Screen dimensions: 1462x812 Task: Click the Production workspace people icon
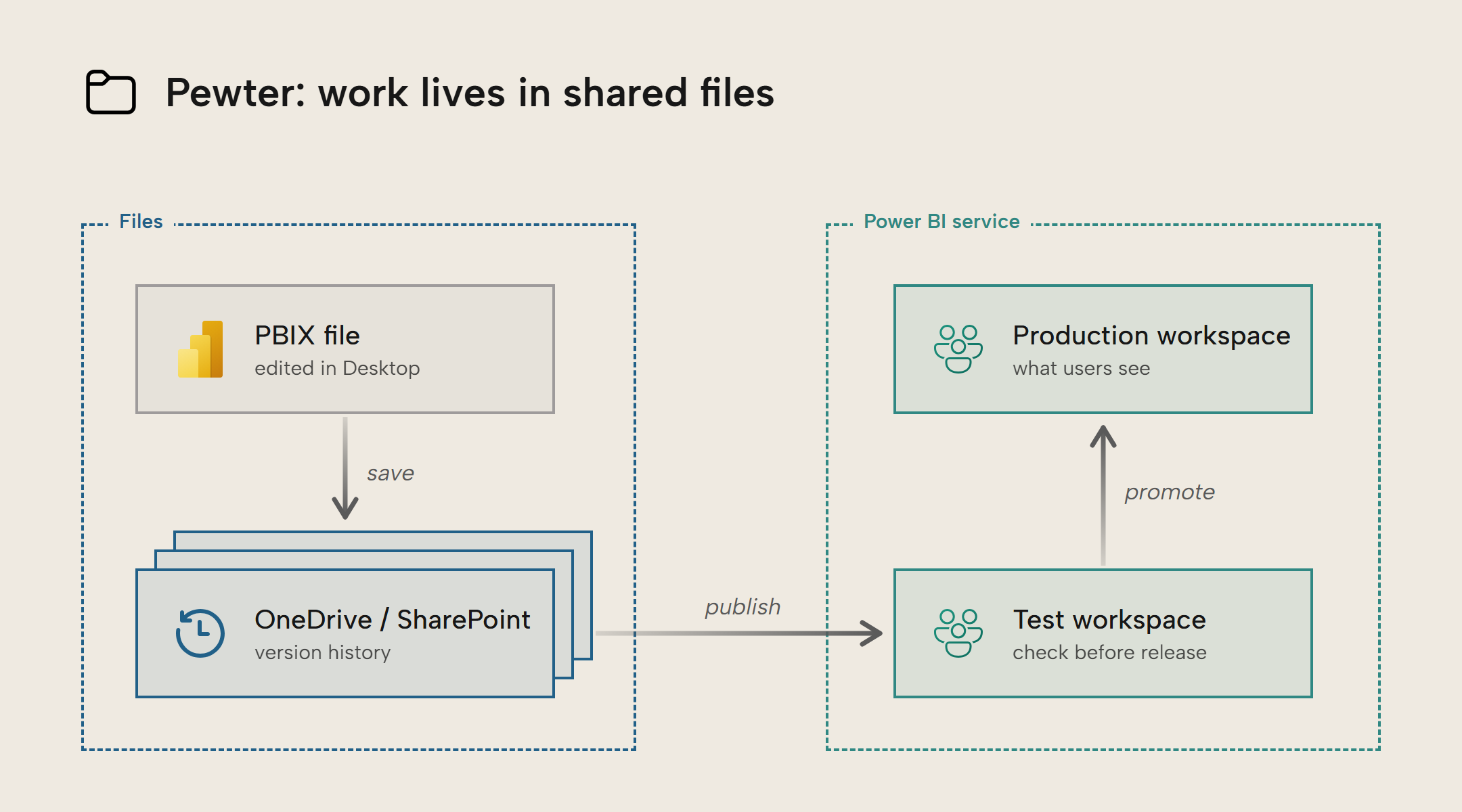click(x=958, y=349)
